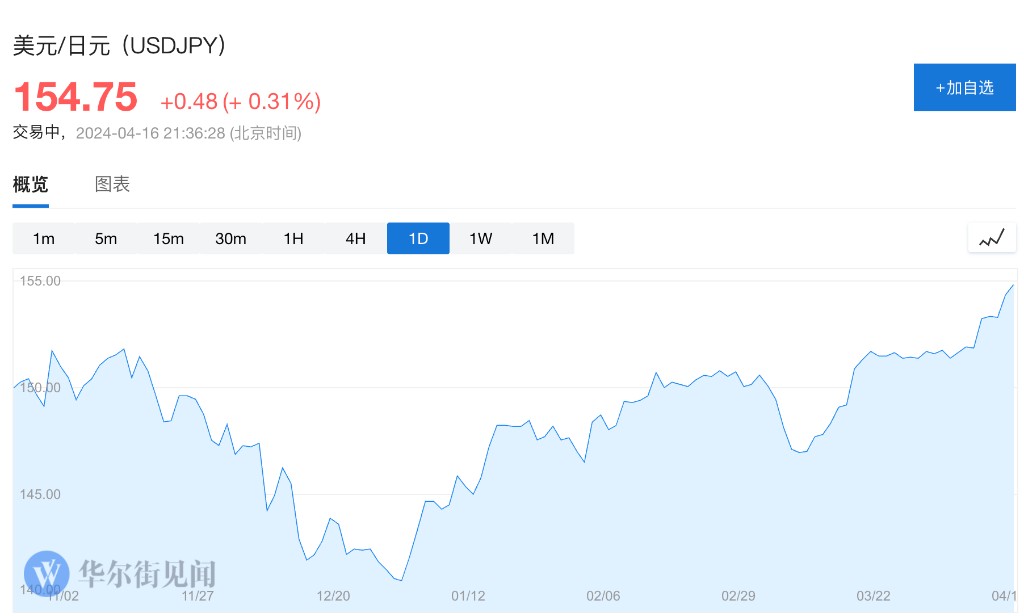The width and height of the screenshot is (1024, 616).
Task: Click the 154.75 current price
Action: (75, 98)
